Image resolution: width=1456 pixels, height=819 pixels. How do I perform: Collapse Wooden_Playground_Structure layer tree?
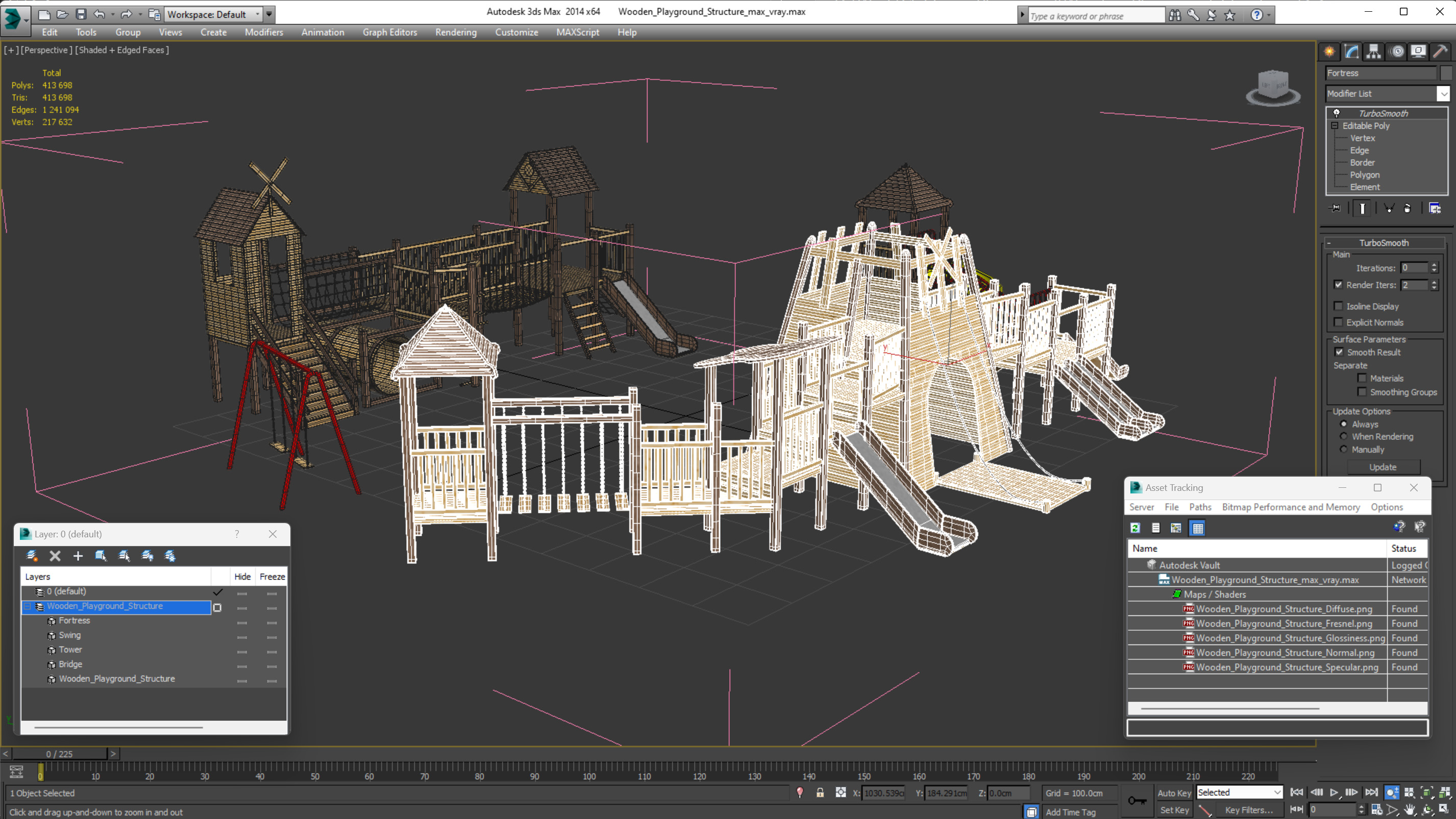pyautogui.click(x=27, y=606)
